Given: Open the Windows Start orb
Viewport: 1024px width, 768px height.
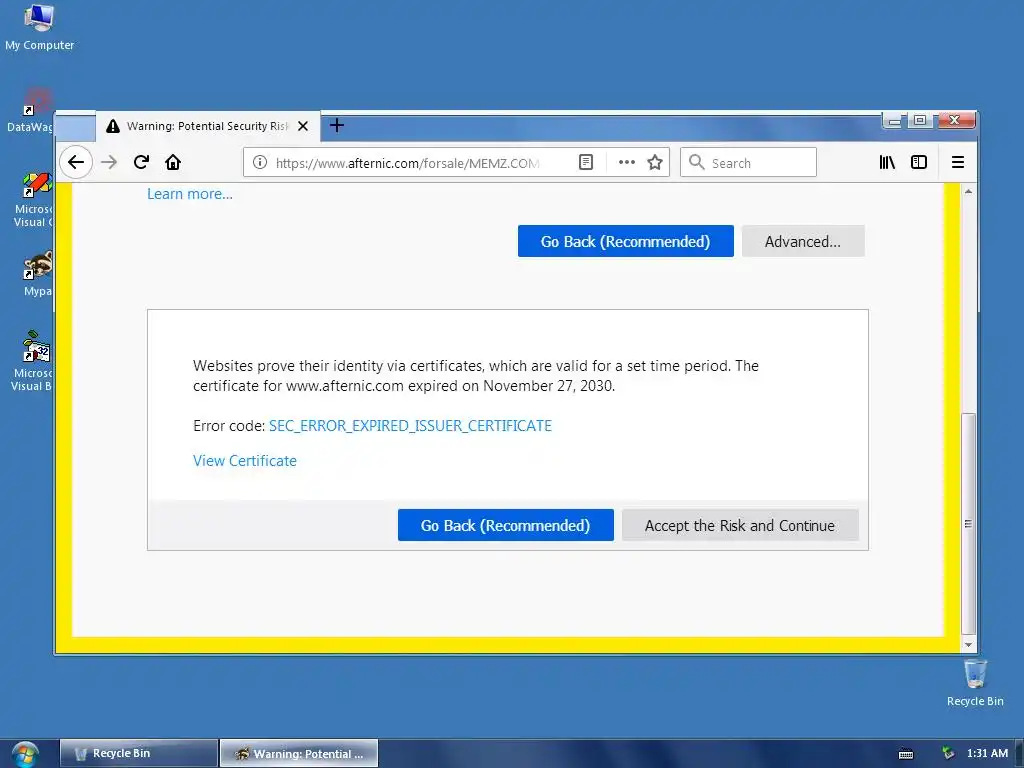Looking at the screenshot, I should [x=25, y=754].
